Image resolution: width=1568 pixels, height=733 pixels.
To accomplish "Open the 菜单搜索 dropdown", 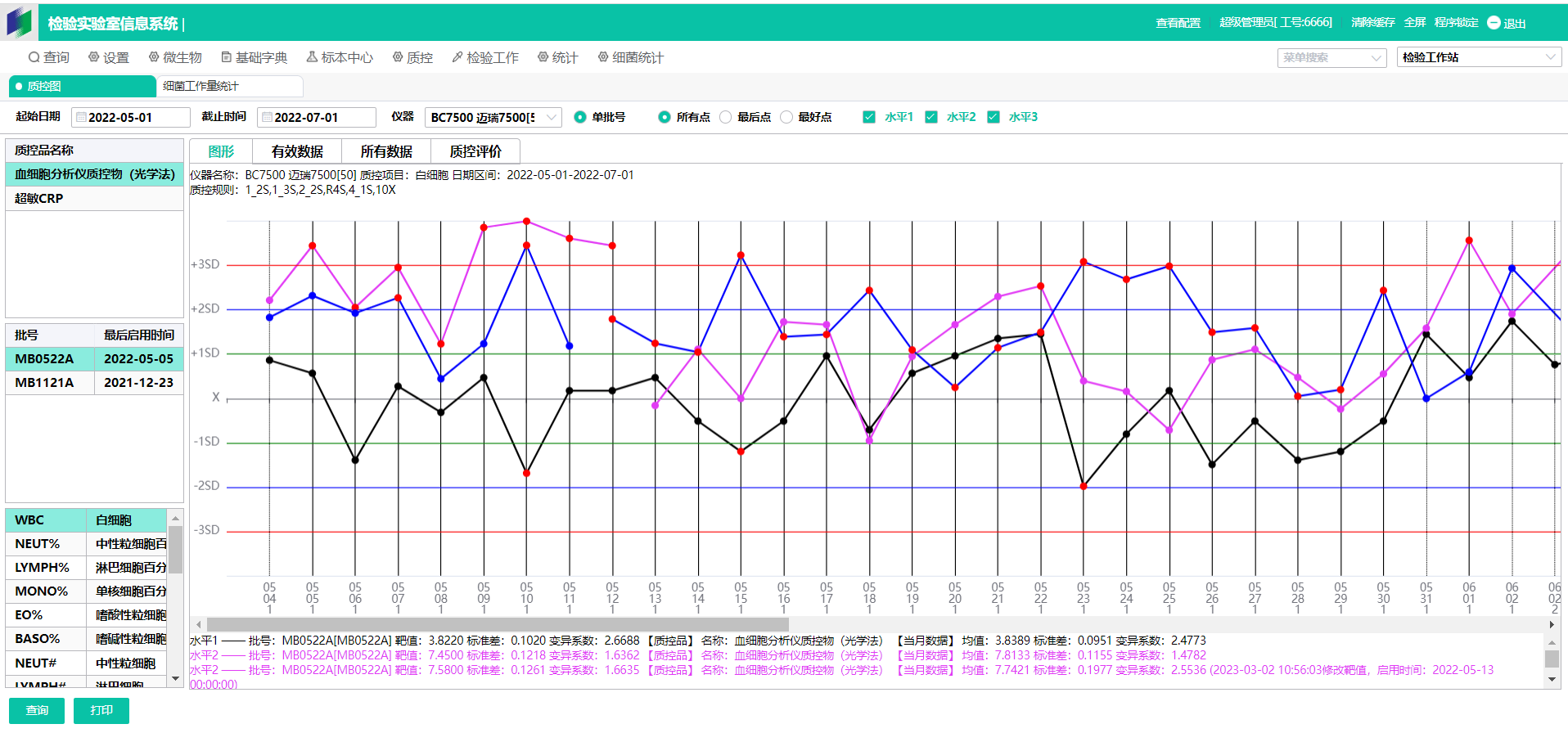I will pos(1331,57).
